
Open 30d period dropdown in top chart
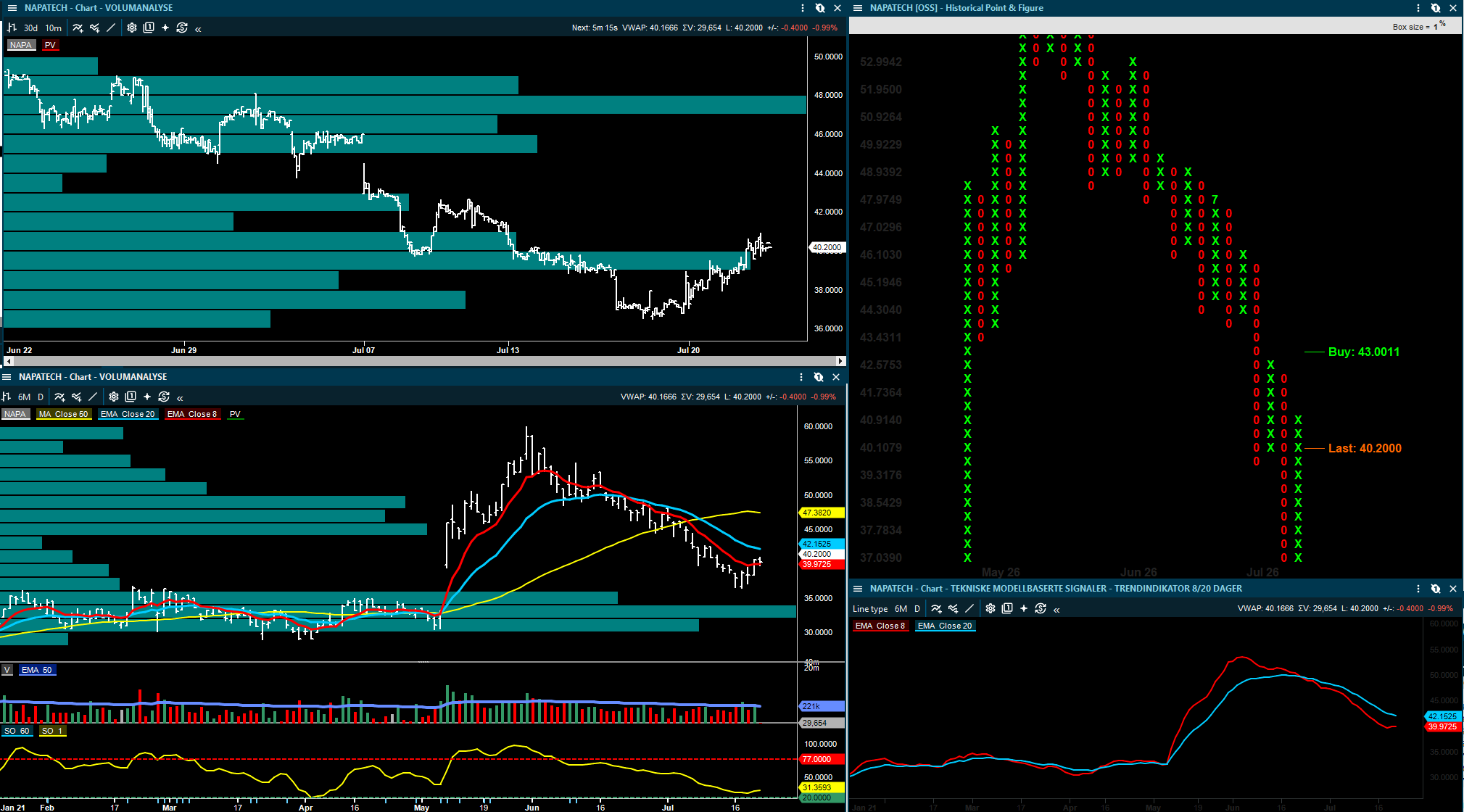[x=30, y=28]
